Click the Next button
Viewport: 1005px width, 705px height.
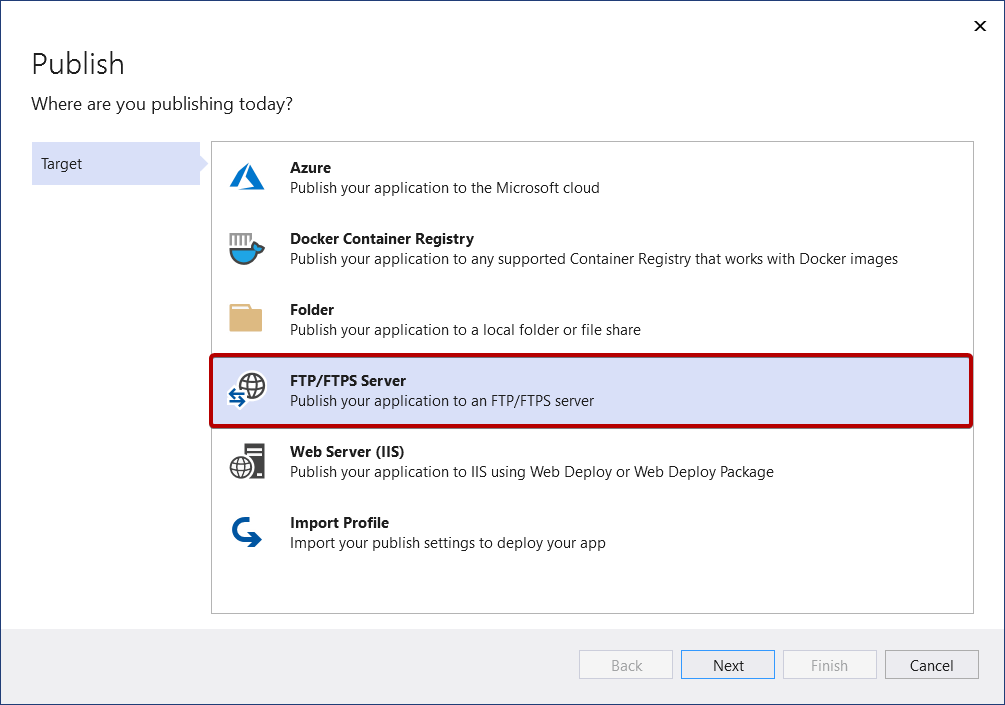pyautogui.click(x=727, y=664)
